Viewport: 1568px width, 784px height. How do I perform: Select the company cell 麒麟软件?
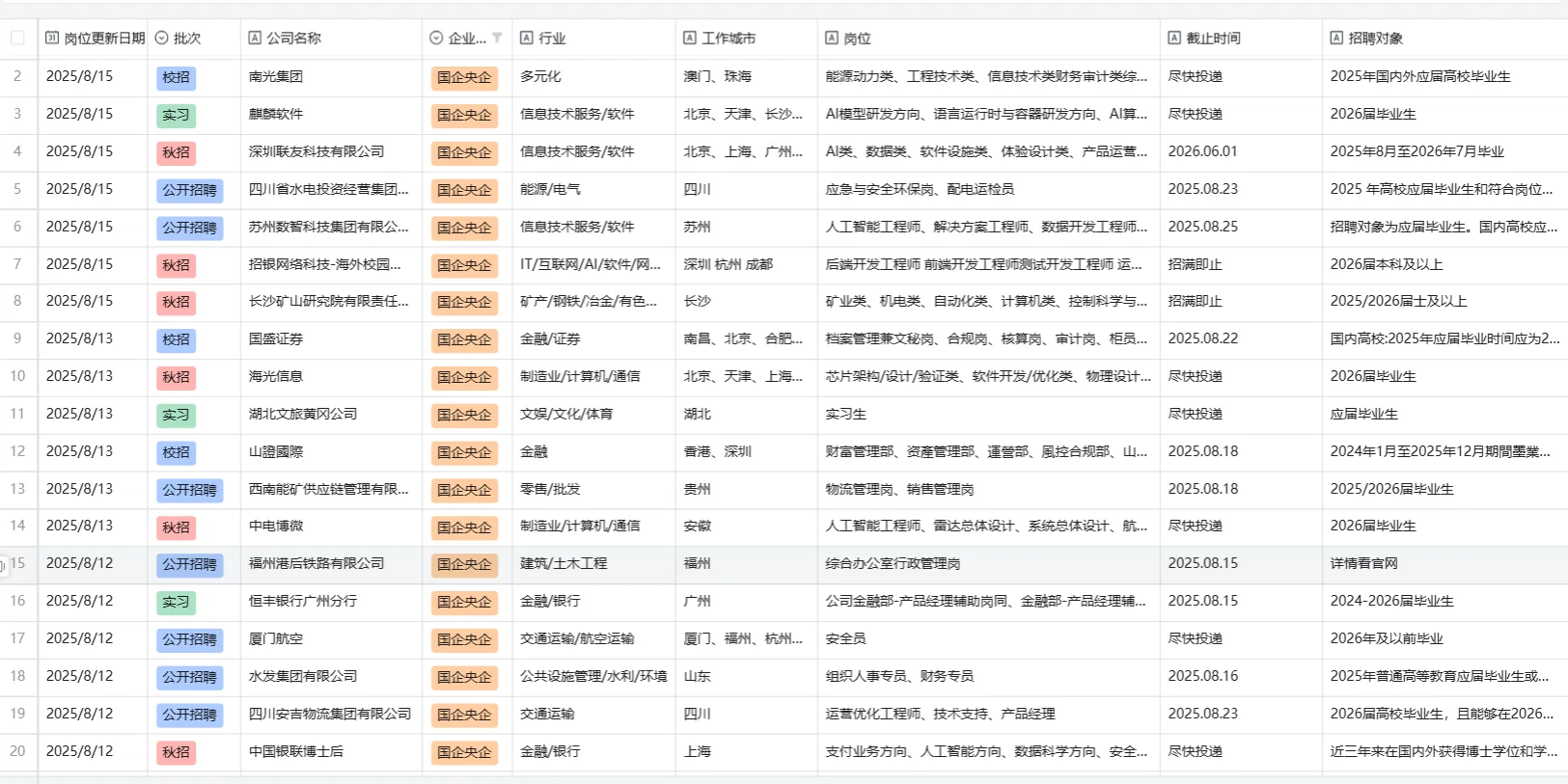(x=331, y=115)
